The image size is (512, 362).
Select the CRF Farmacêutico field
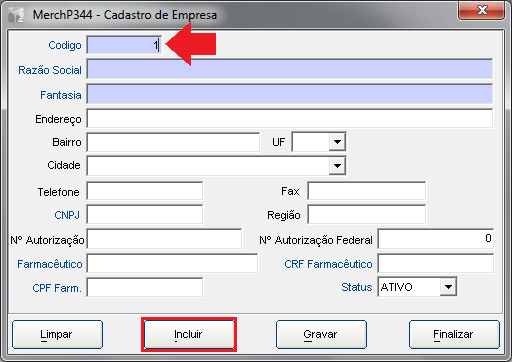435,263
